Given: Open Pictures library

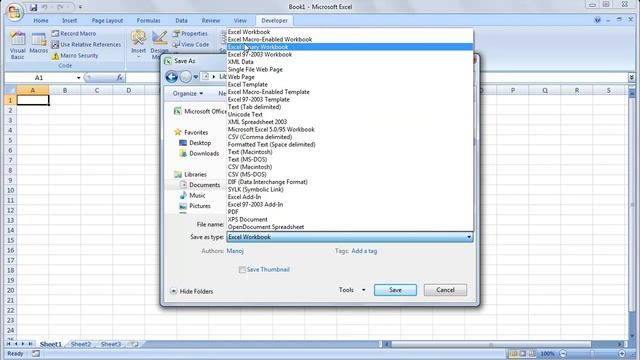Looking at the screenshot, I should click(x=195, y=206).
